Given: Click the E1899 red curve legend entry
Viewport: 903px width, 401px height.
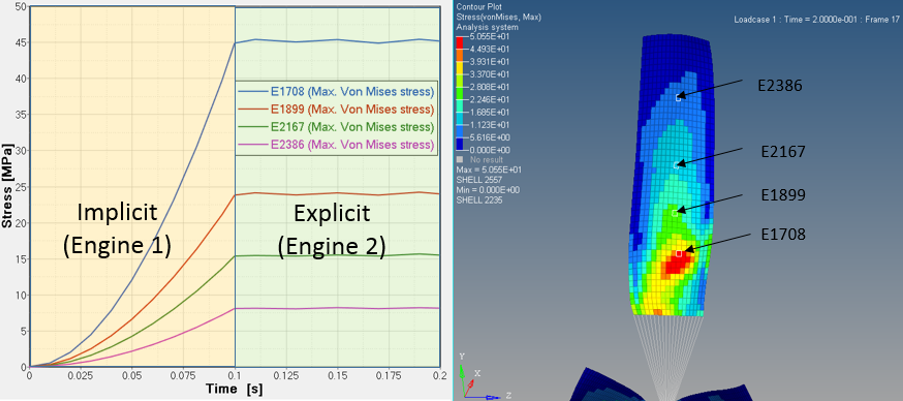Looking at the screenshot, I should click(x=336, y=110).
